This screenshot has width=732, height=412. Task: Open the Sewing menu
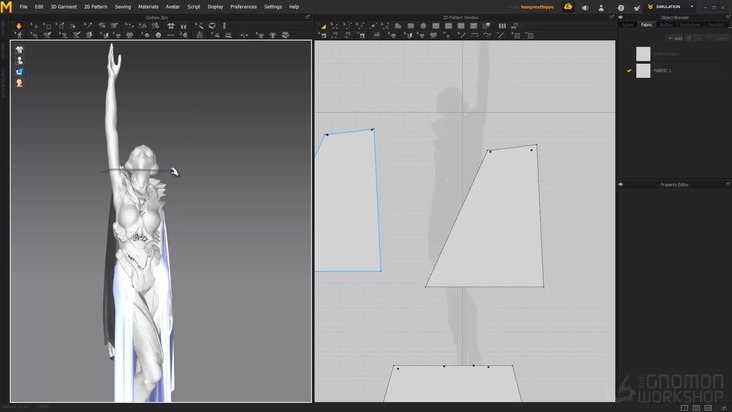122,6
